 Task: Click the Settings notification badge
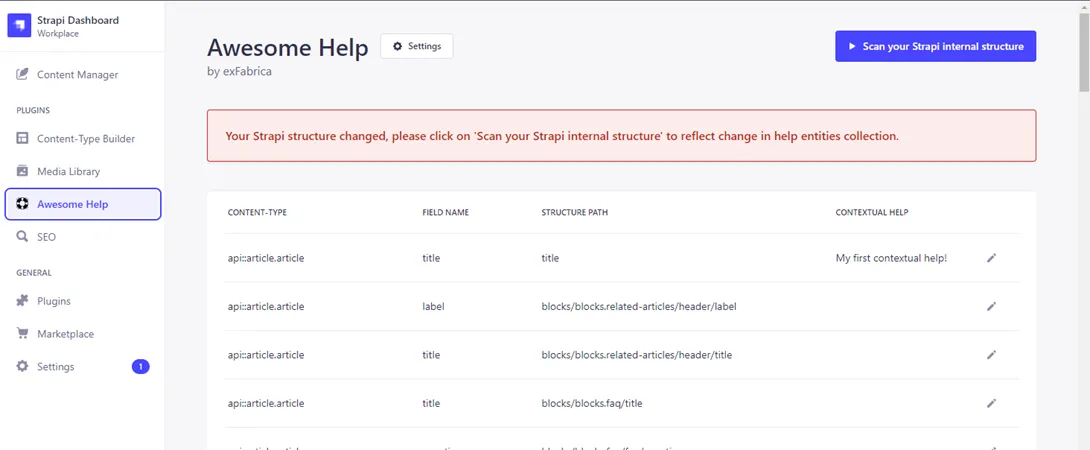[140, 367]
